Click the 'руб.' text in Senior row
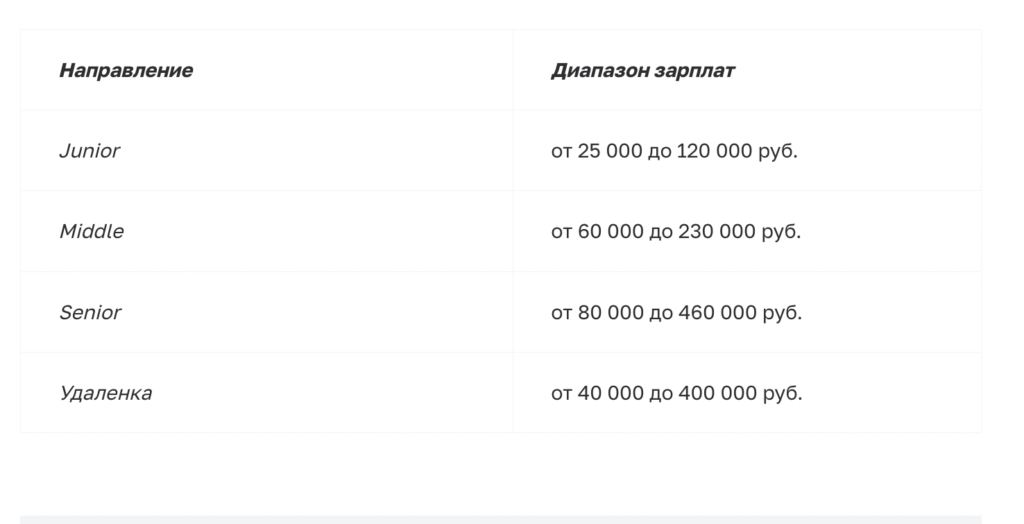 [782, 314]
